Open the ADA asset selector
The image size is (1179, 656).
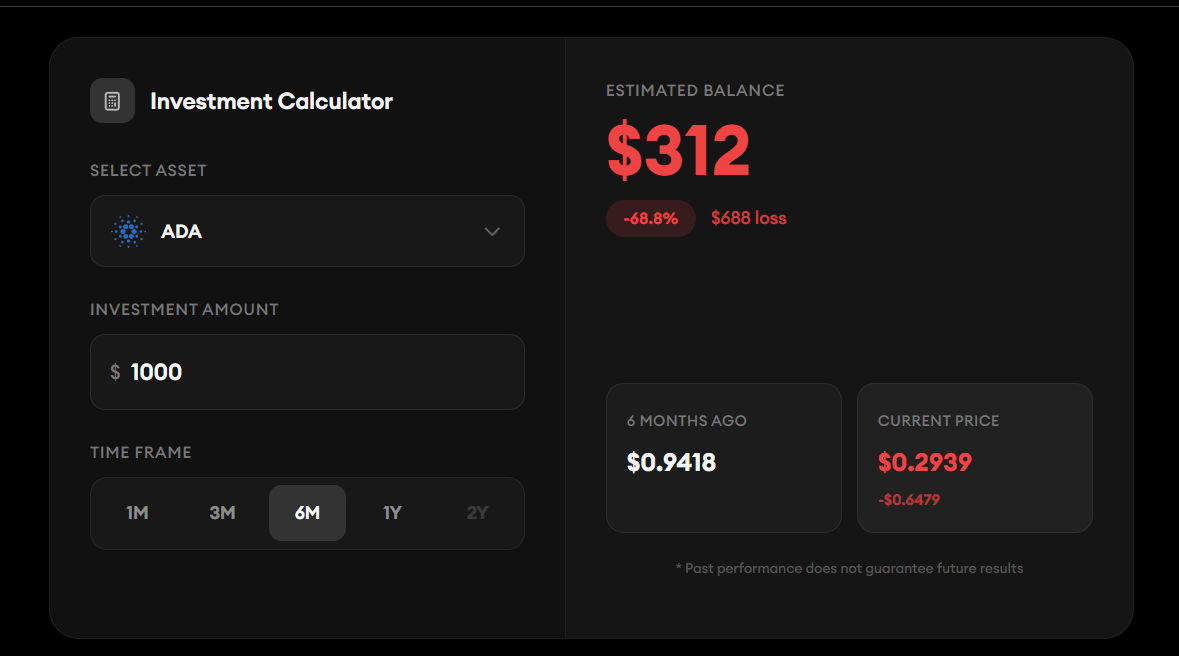pyautogui.click(x=307, y=231)
